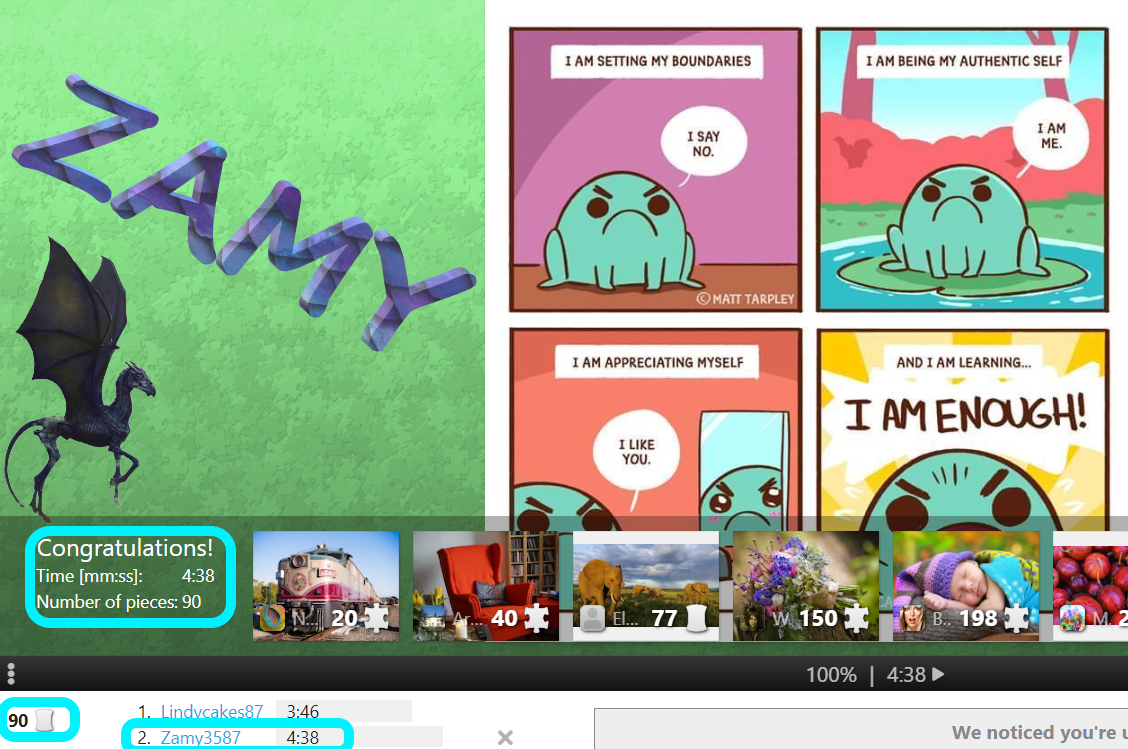Click the 'Time [mm:ss]: 4:38' result line

[x=125, y=576]
